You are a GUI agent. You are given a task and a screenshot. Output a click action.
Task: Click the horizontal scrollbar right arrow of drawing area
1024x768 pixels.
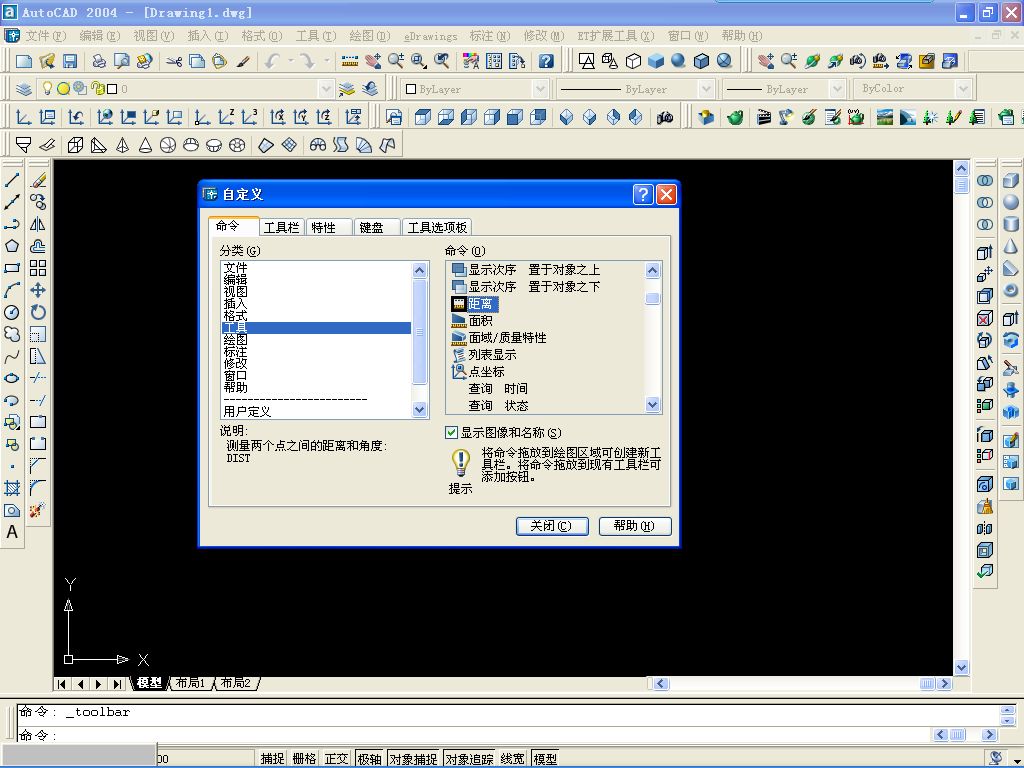tap(944, 684)
